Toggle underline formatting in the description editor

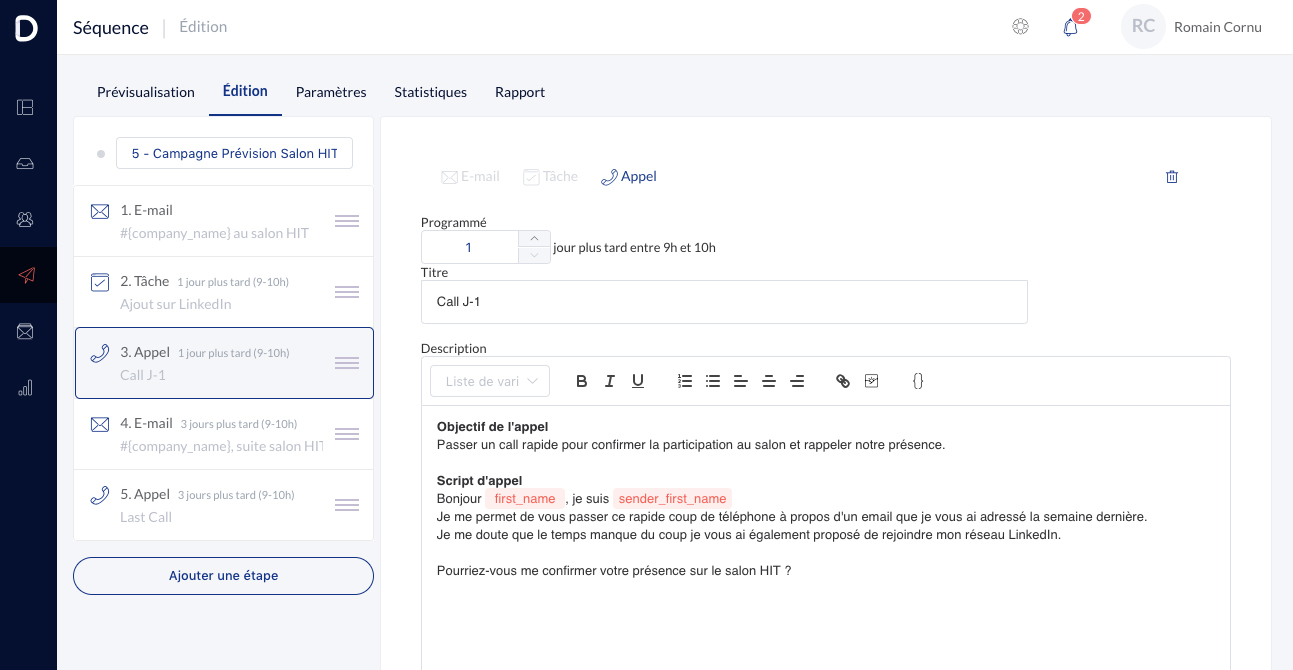click(x=638, y=381)
